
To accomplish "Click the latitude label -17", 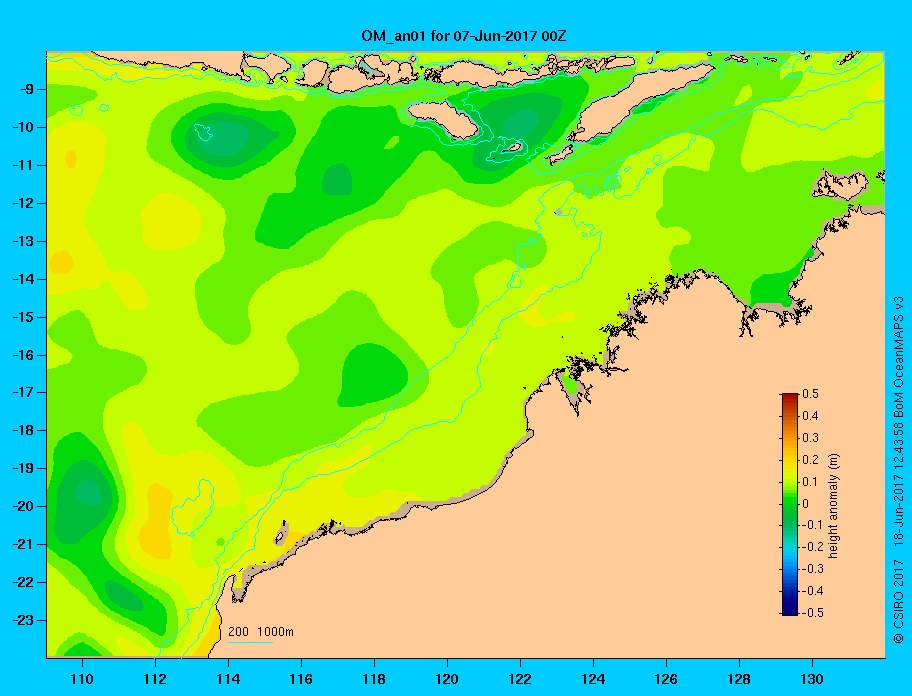I will tap(22, 393).
